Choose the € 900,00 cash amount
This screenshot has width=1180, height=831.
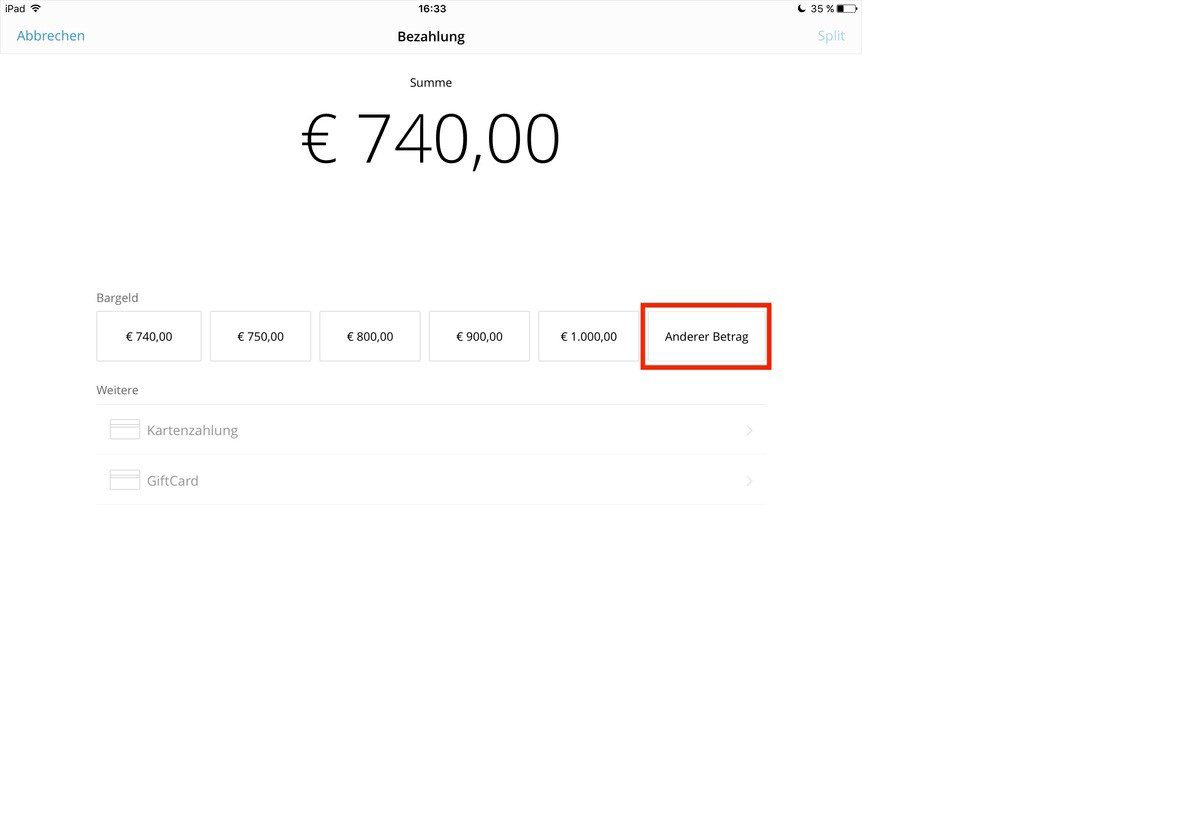479,336
